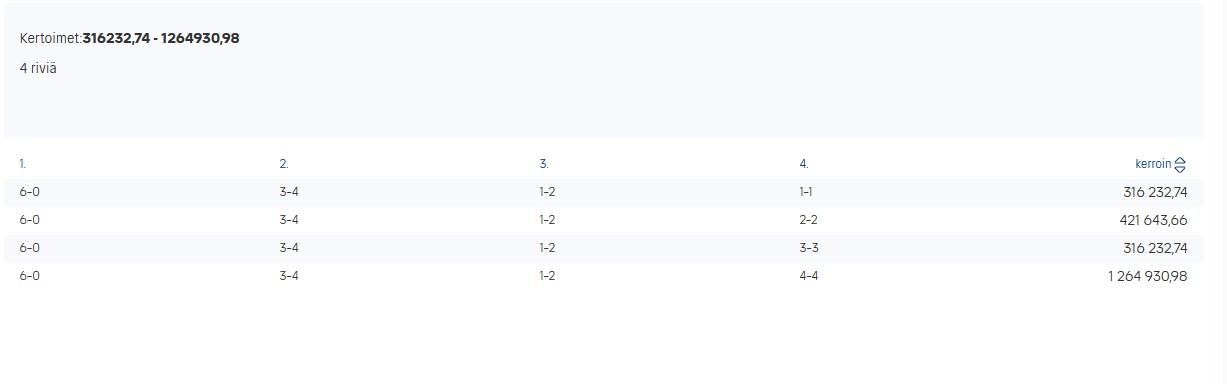Click 1-2 score in the third row

click(x=547, y=248)
